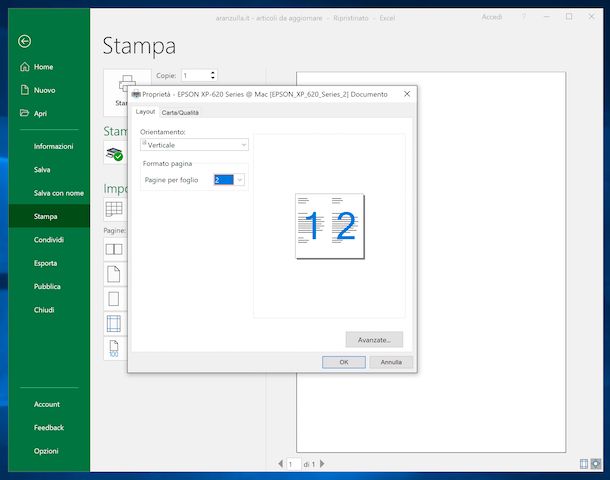Click the Apri folder icon
This screenshot has width=610, height=480.
(24, 113)
